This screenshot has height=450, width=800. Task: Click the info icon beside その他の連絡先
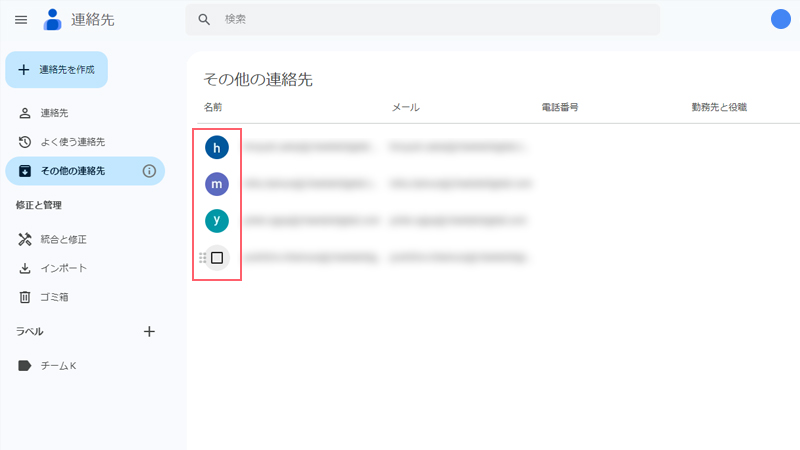tap(149, 171)
